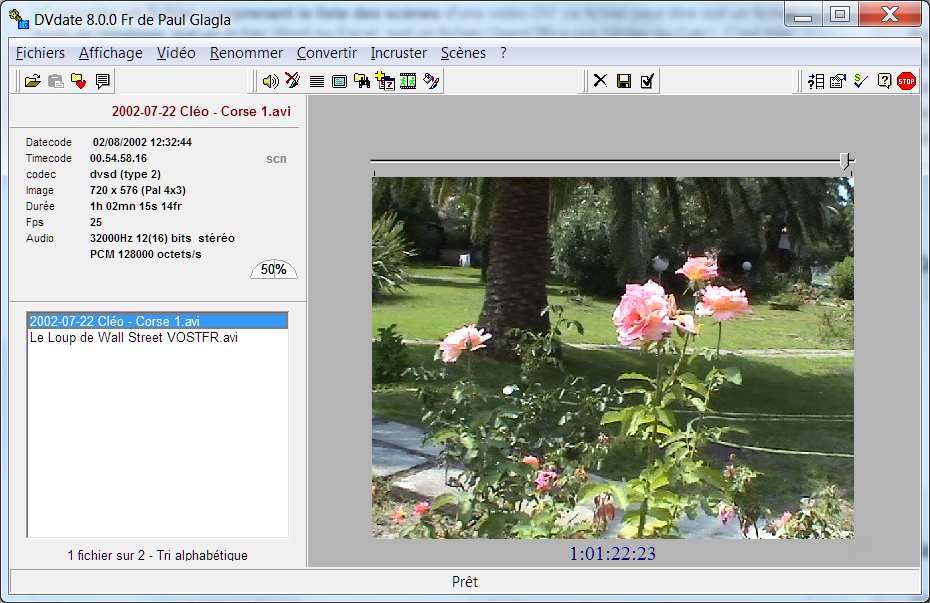Click the film strip scenes icon

coord(408,81)
